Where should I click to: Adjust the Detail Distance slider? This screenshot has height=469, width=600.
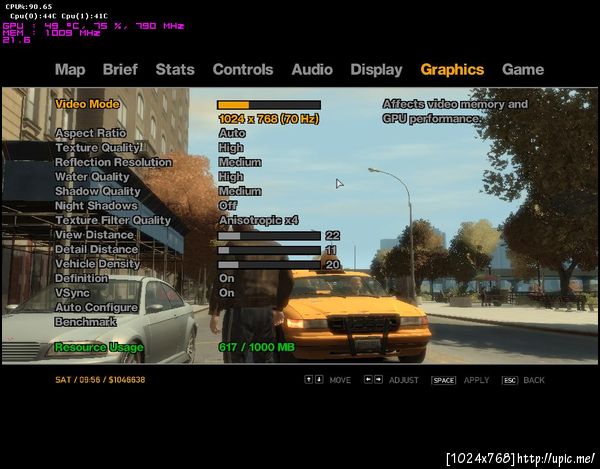pyautogui.click(x=269, y=250)
